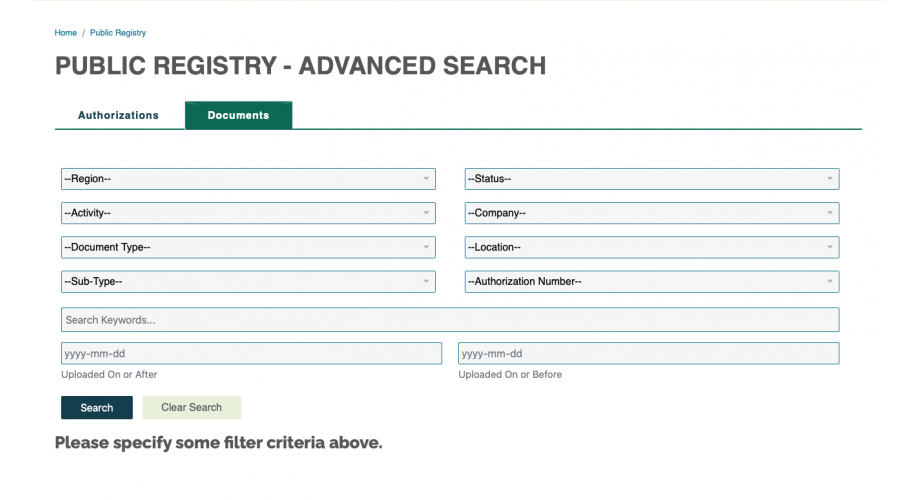The width and height of the screenshot is (918, 500).
Task: Click the Uploaded On or After date field
Action: tap(251, 354)
